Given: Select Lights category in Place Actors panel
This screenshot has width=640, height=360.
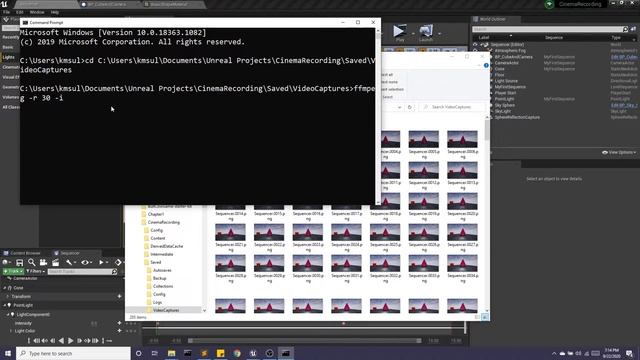Looking at the screenshot, I should point(9,57).
